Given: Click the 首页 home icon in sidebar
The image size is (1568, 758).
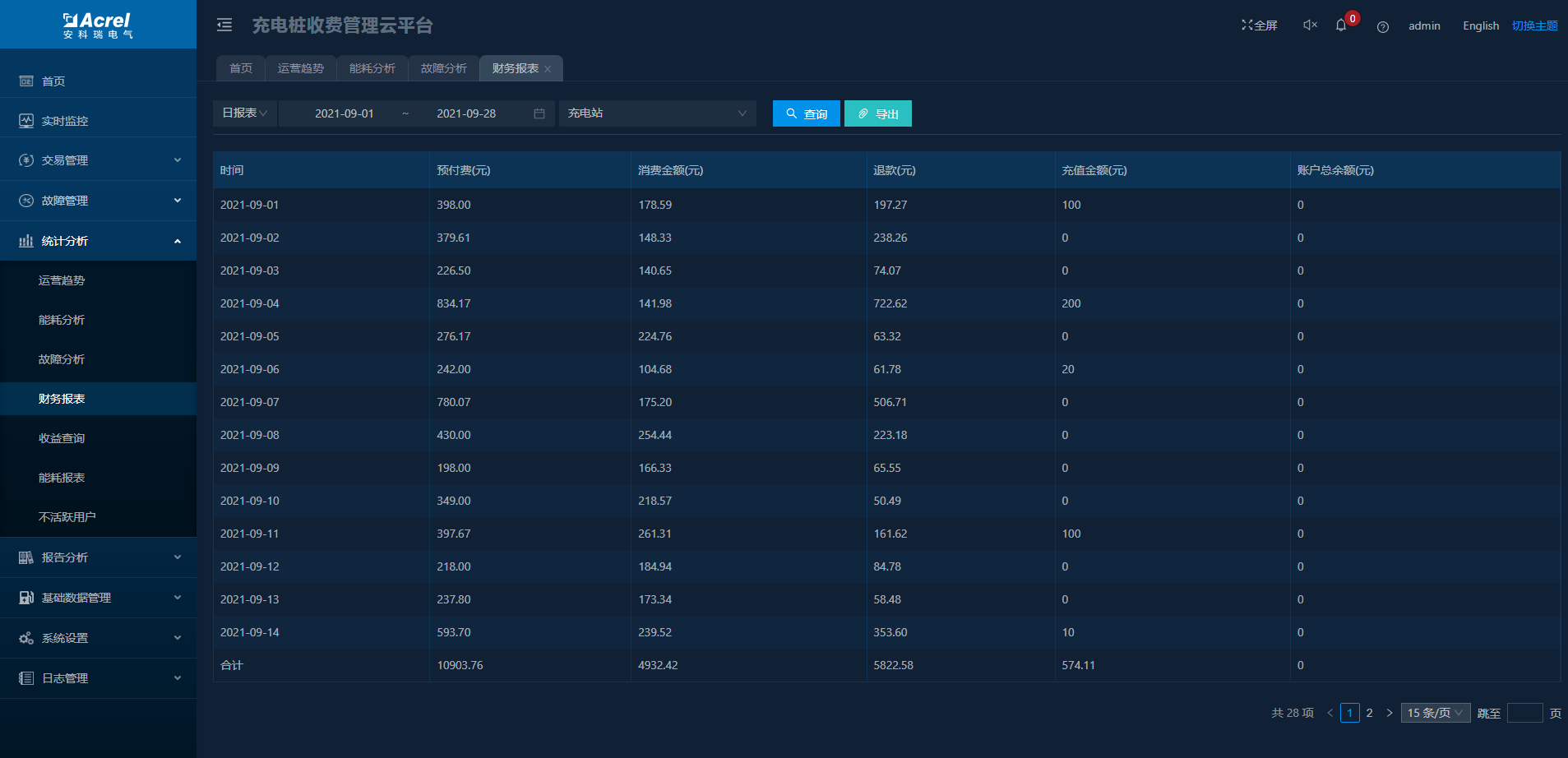Looking at the screenshot, I should (26, 81).
